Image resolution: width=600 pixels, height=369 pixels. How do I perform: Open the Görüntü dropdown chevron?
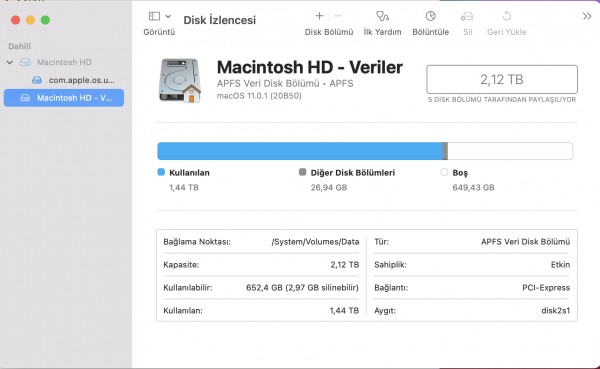point(168,16)
